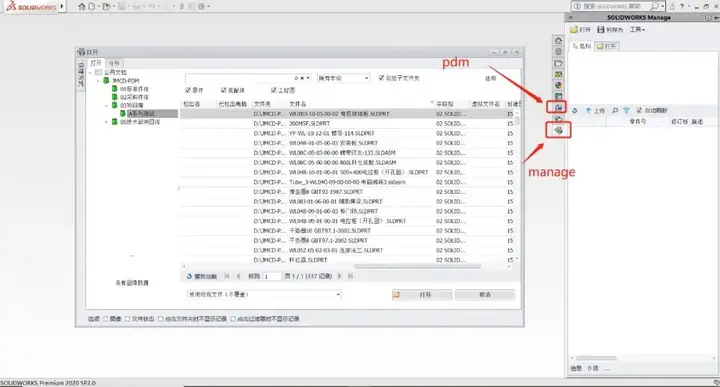The height and width of the screenshot is (387, 720).
Task: Click the 另存为 save icon in the Manage panel
Action: [601, 29]
